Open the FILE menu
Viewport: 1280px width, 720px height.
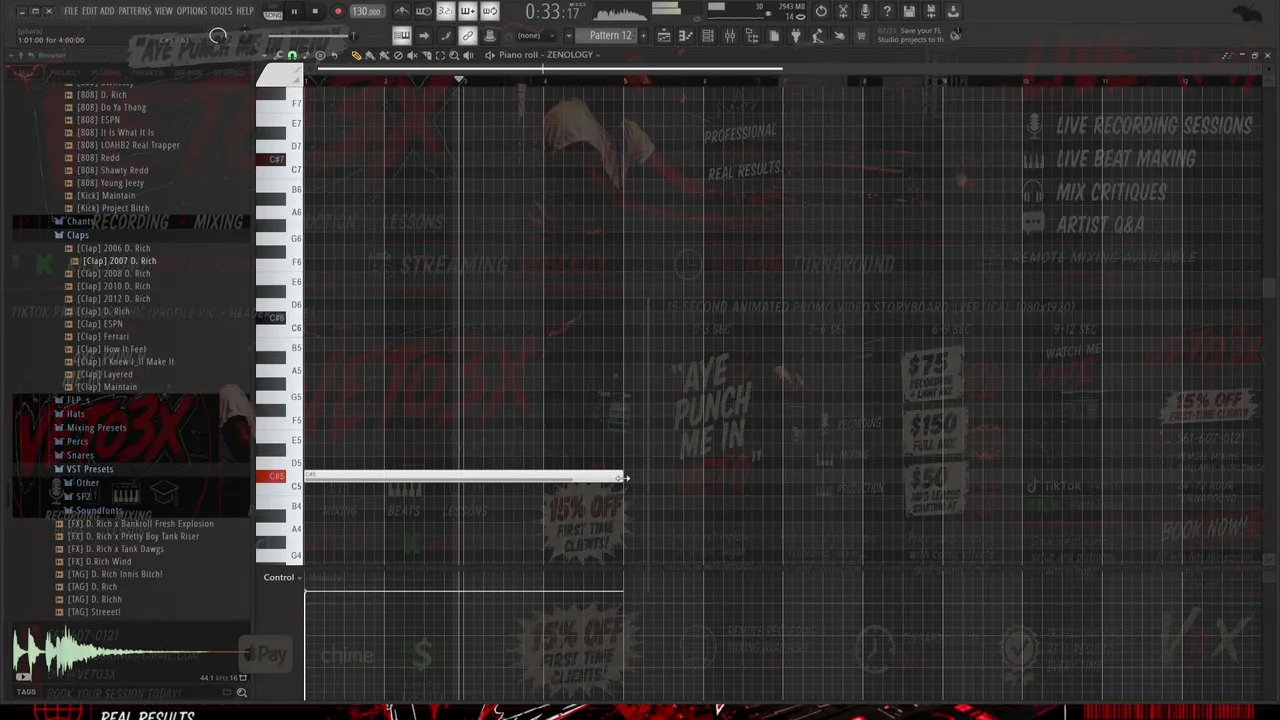click(71, 11)
